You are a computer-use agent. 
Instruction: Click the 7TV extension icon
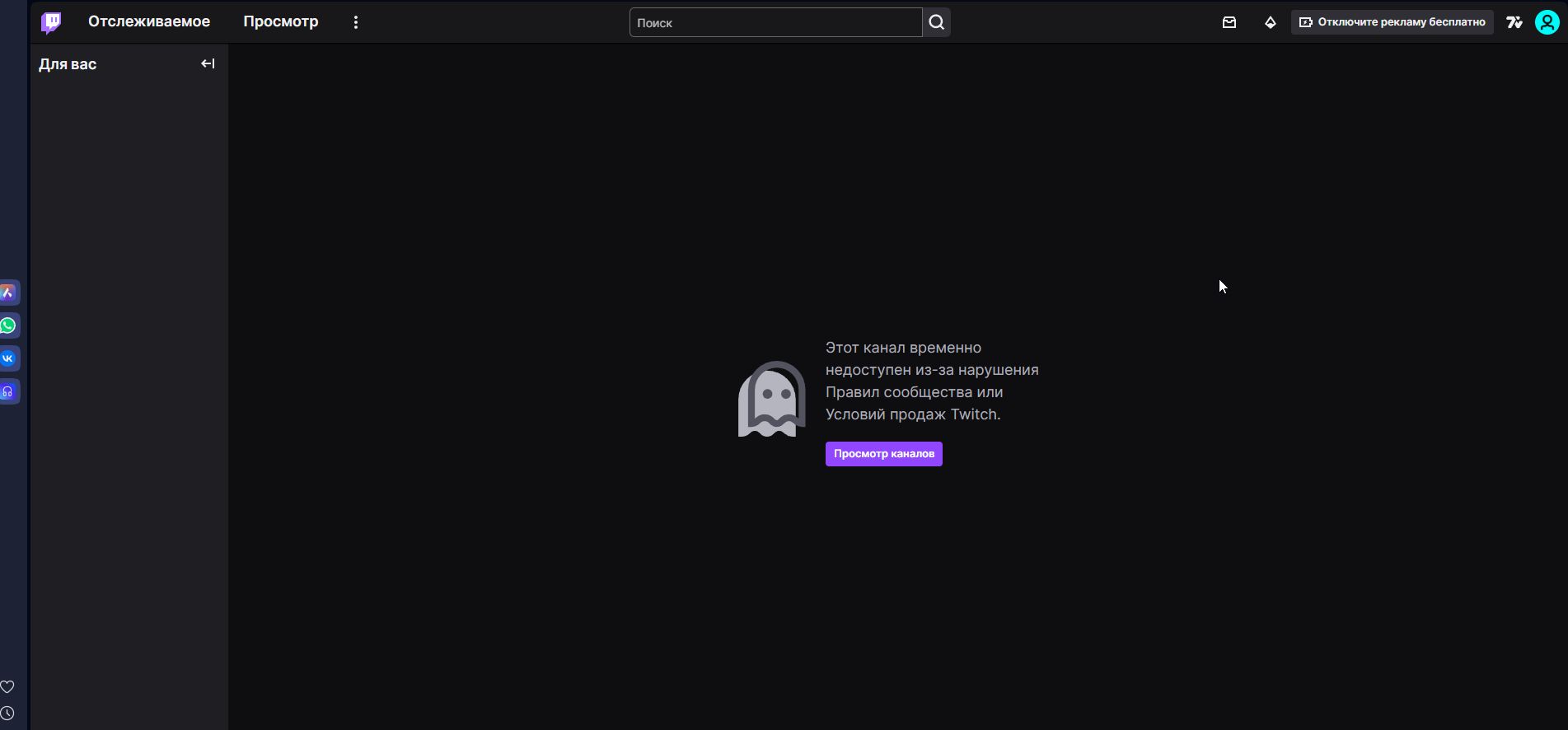(1514, 22)
